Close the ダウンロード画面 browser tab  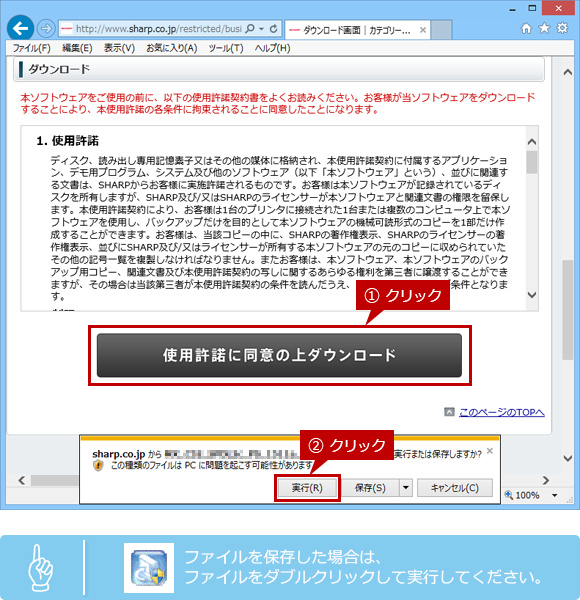pyautogui.click(x=423, y=30)
